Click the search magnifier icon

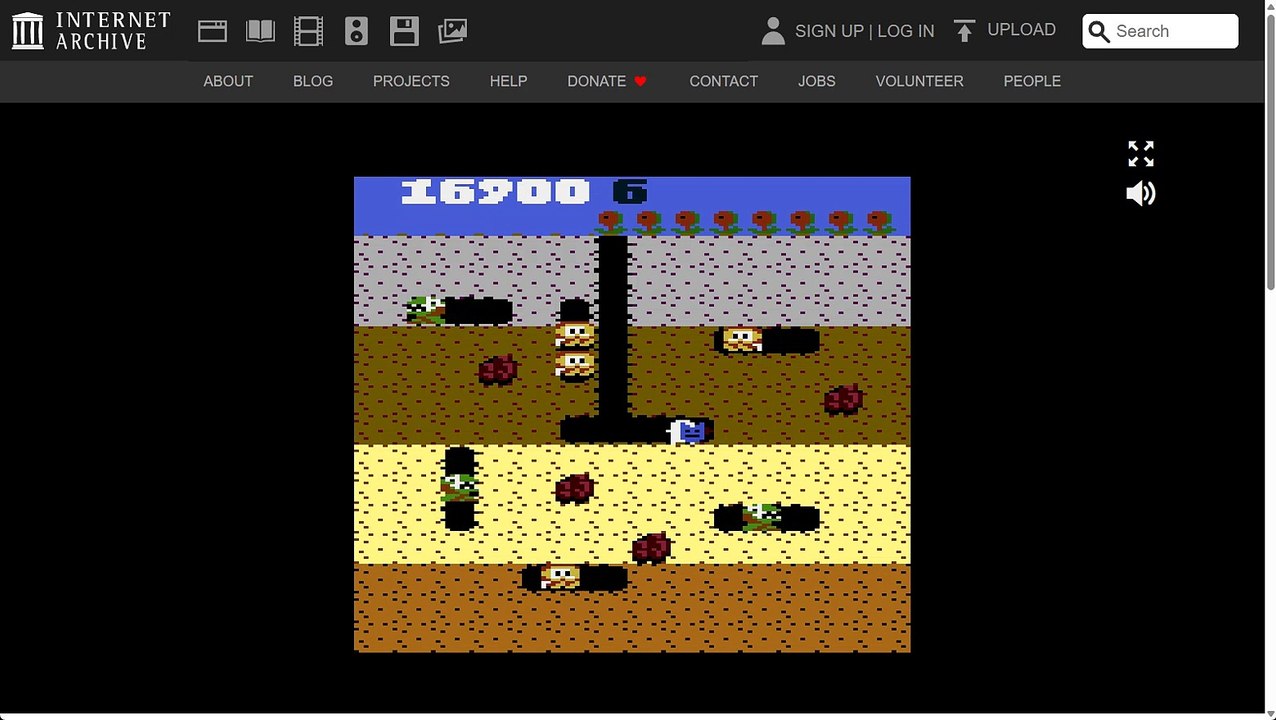tap(1099, 32)
